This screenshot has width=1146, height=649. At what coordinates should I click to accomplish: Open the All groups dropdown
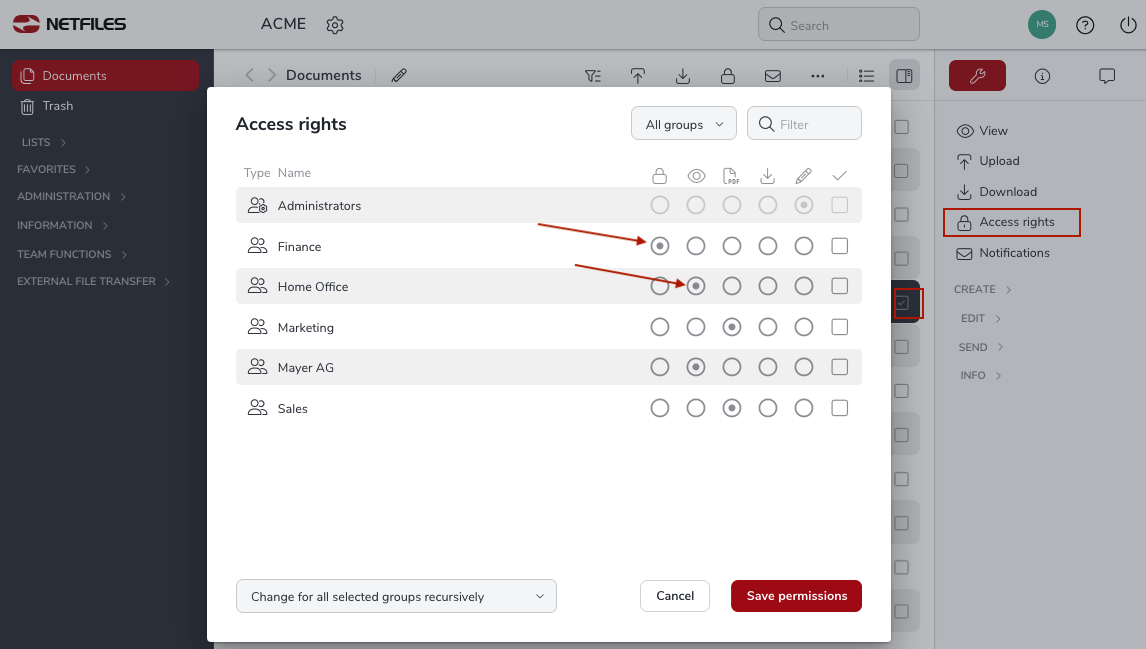pyautogui.click(x=684, y=124)
